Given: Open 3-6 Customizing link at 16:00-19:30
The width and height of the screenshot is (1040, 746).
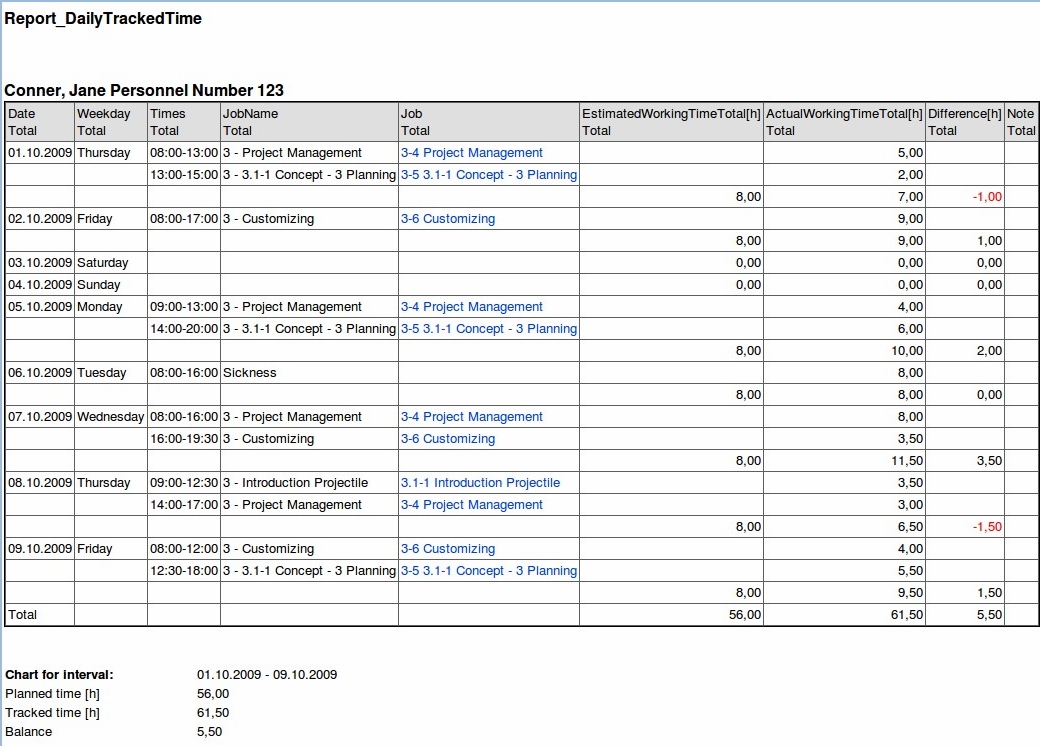Looking at the screenshot, I should [x=447, y=439].
